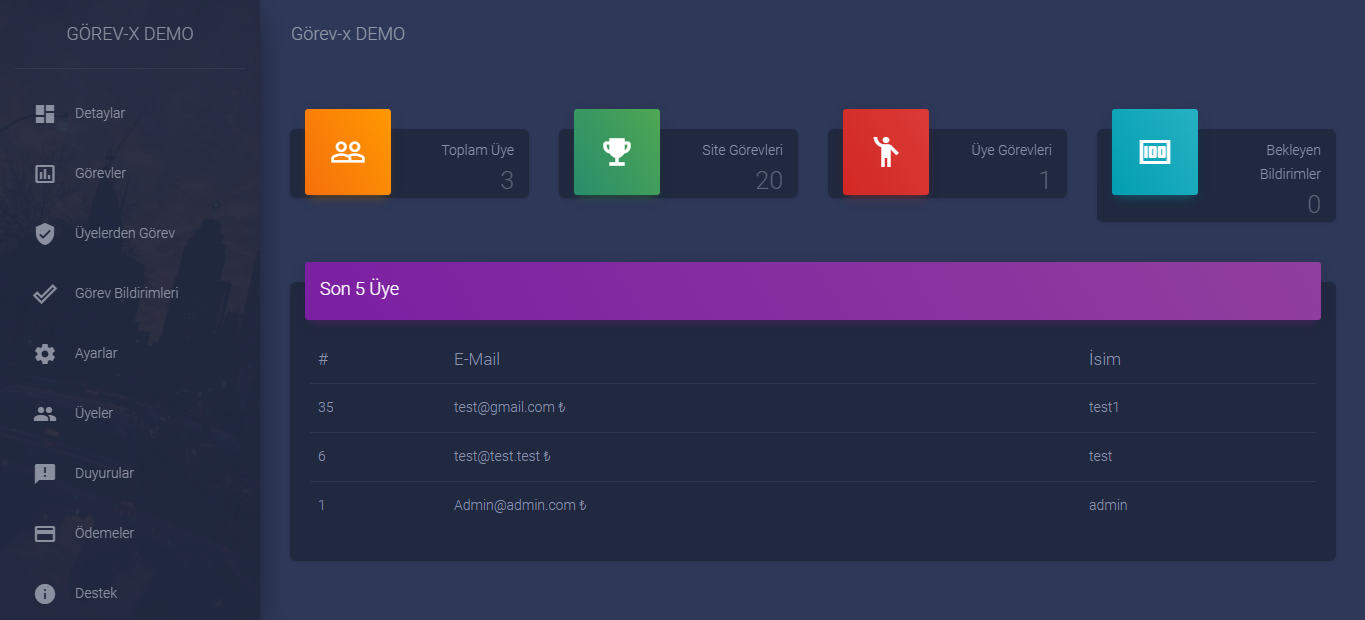Click the Site Görevleri label
The image size is (1365, 620).
click(743, 150)
